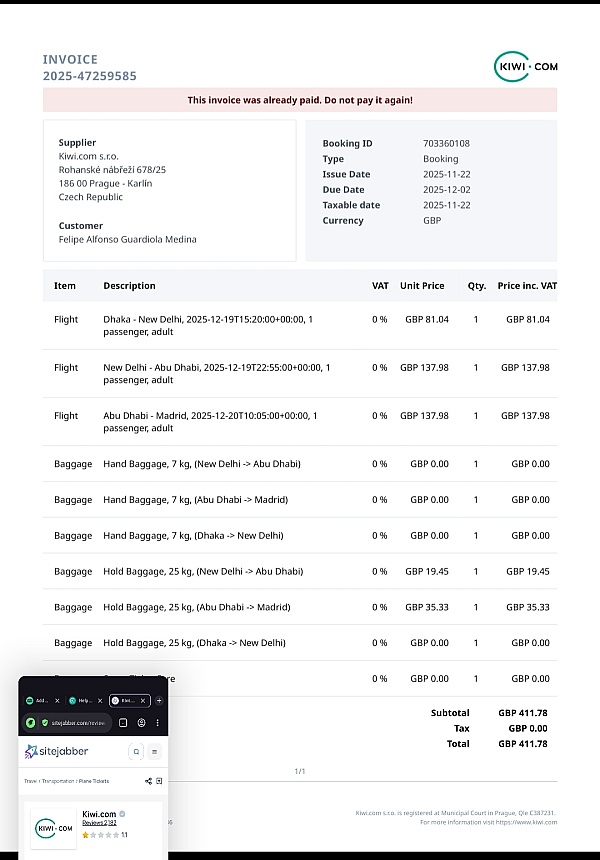Image resolution: width=600 pixels, height=860 pixels.
Task: Close the Help browser tab
Action: (x=100, y=701)
